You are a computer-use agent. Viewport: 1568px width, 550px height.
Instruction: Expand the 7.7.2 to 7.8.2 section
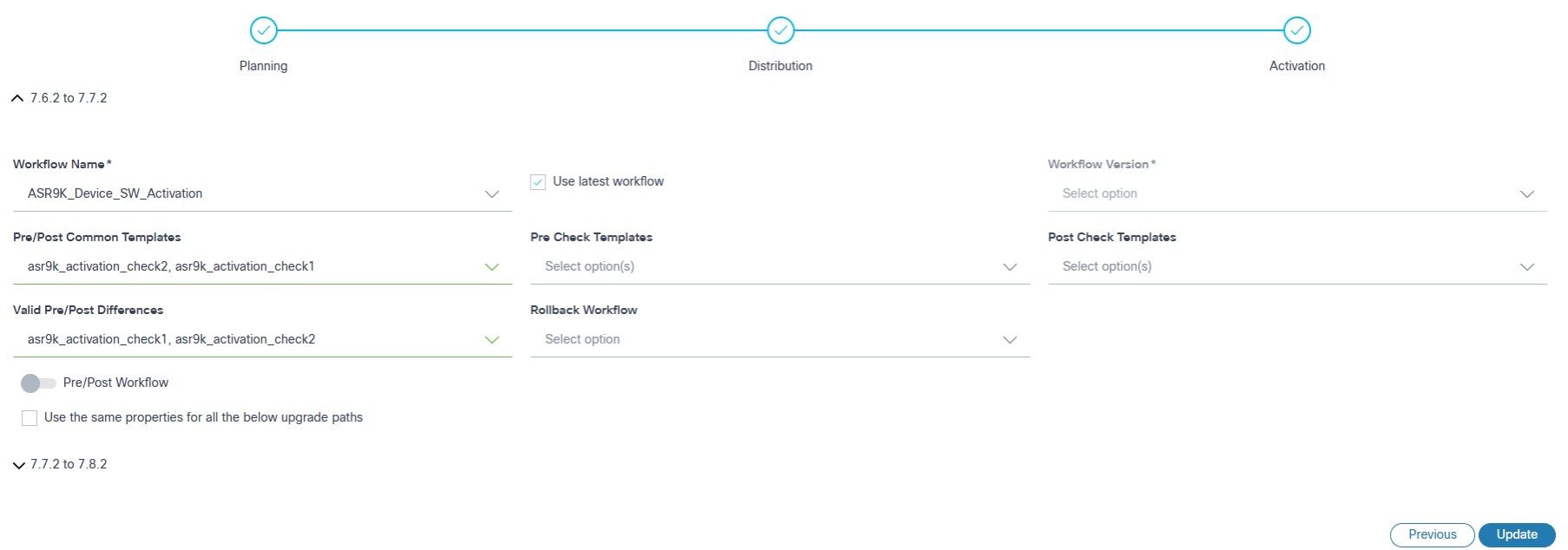tap(18, 465)
